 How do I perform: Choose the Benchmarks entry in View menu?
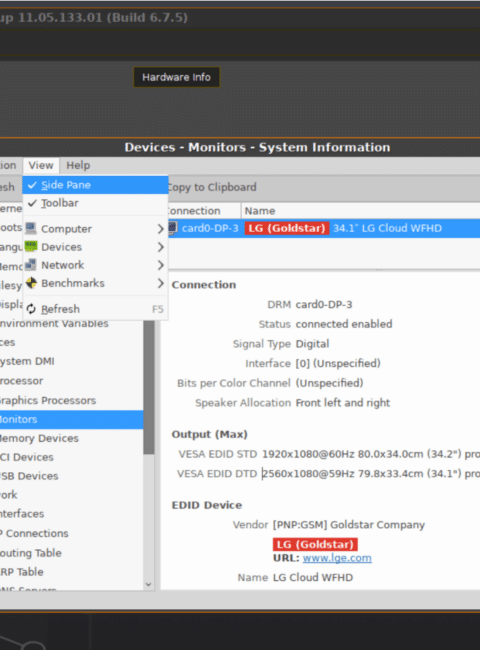tap(95, 283)
